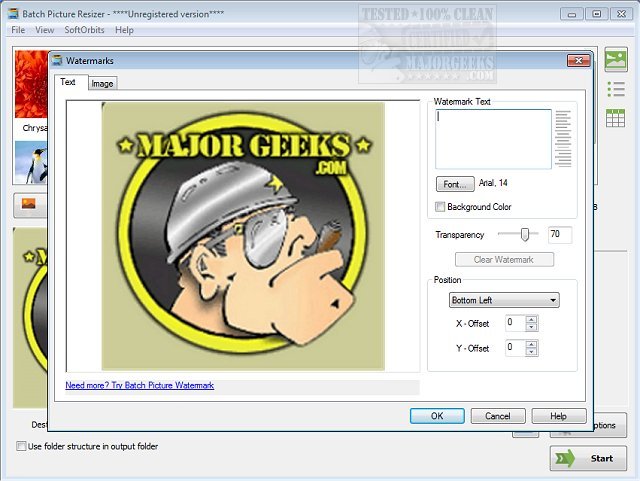The width and height of the screenshot is (640, 481).
Task: Confirm with the OK button
Action: pos(437,416)
